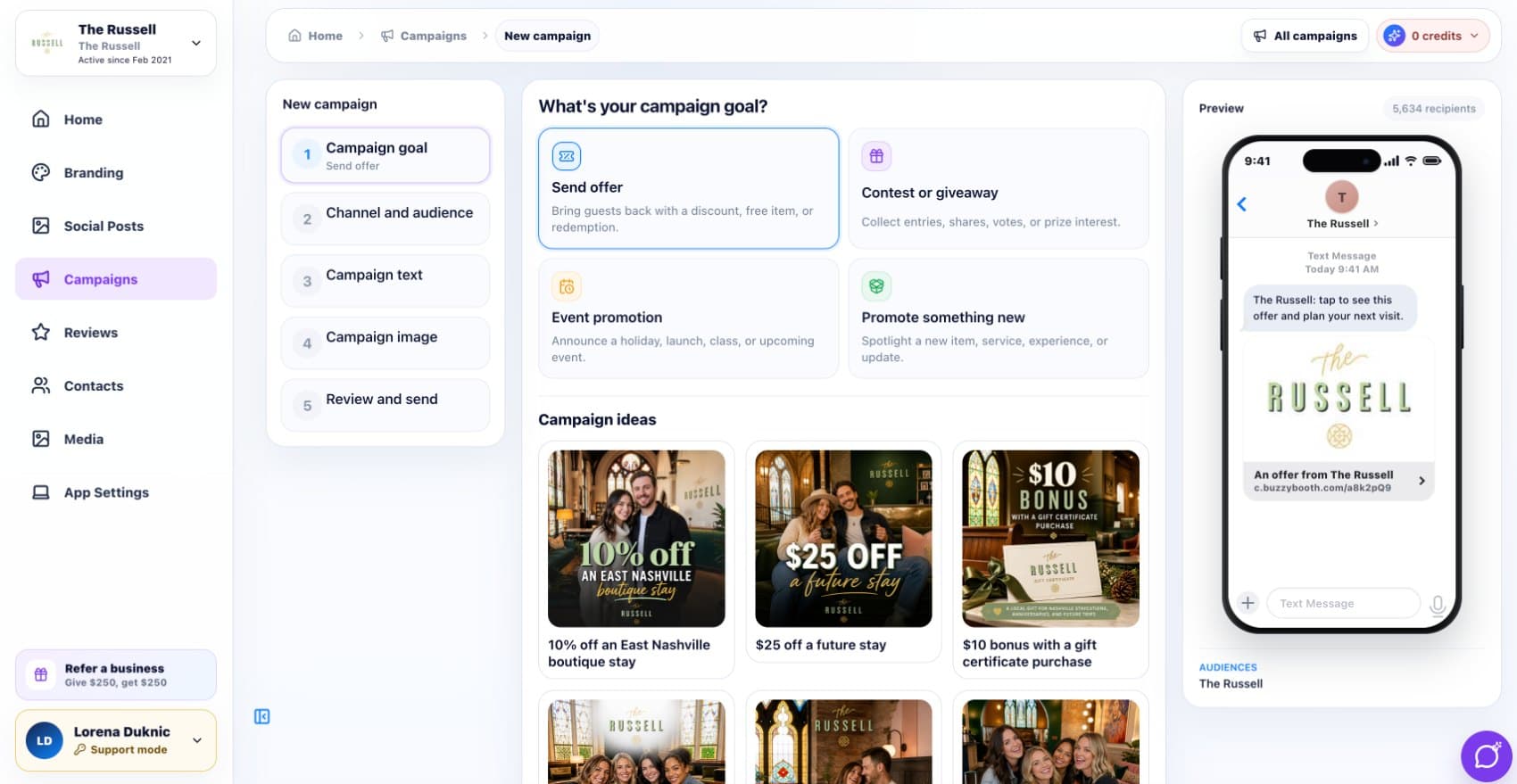1517x784 pixels.
Task: Click the Text Message field in preview
Action: (x=1343, y=603)
